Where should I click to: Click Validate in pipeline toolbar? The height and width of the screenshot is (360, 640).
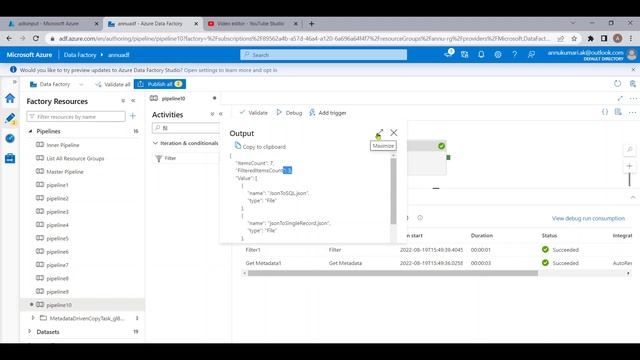(x=253, y=113)
